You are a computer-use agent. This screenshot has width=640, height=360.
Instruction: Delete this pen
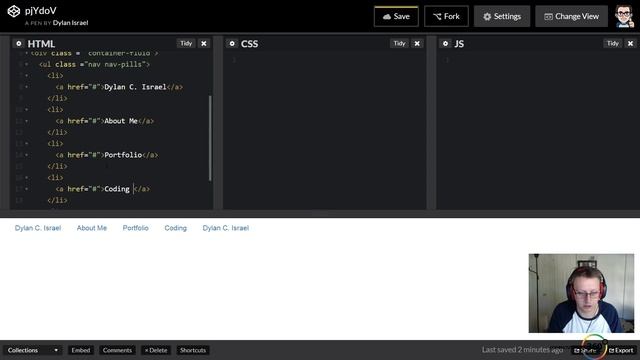coord(156,350)
